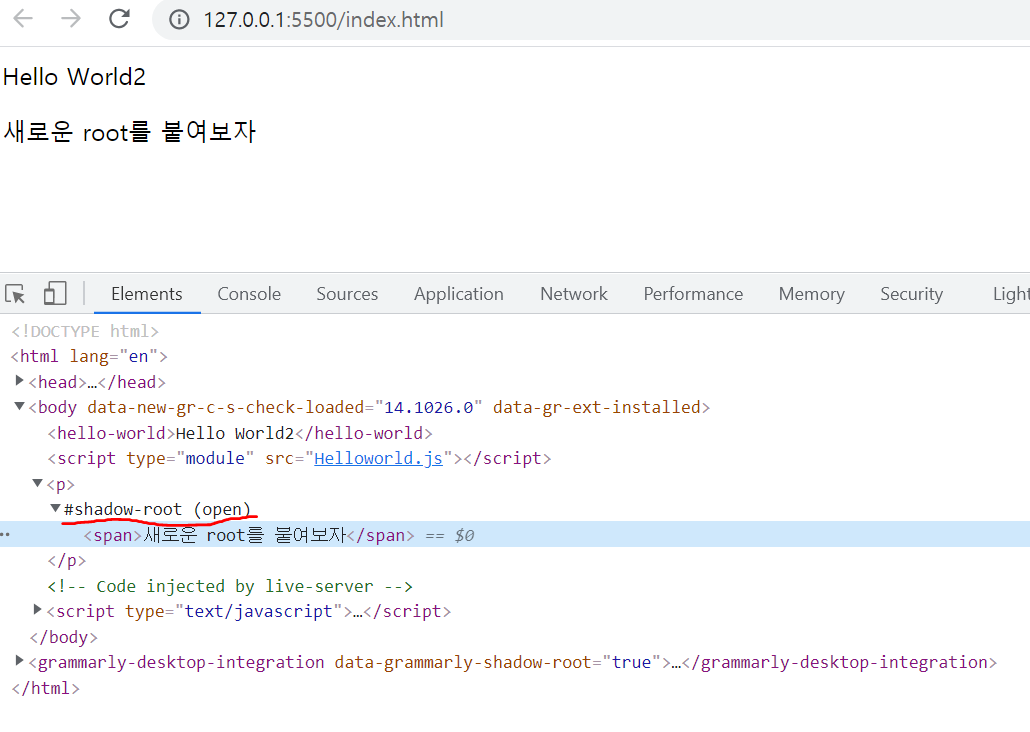Image resolution: width=1030 pixels, height=732 pixels.
Task: Click the 'Hello World2' page text
Action: [x=74, y=77]
